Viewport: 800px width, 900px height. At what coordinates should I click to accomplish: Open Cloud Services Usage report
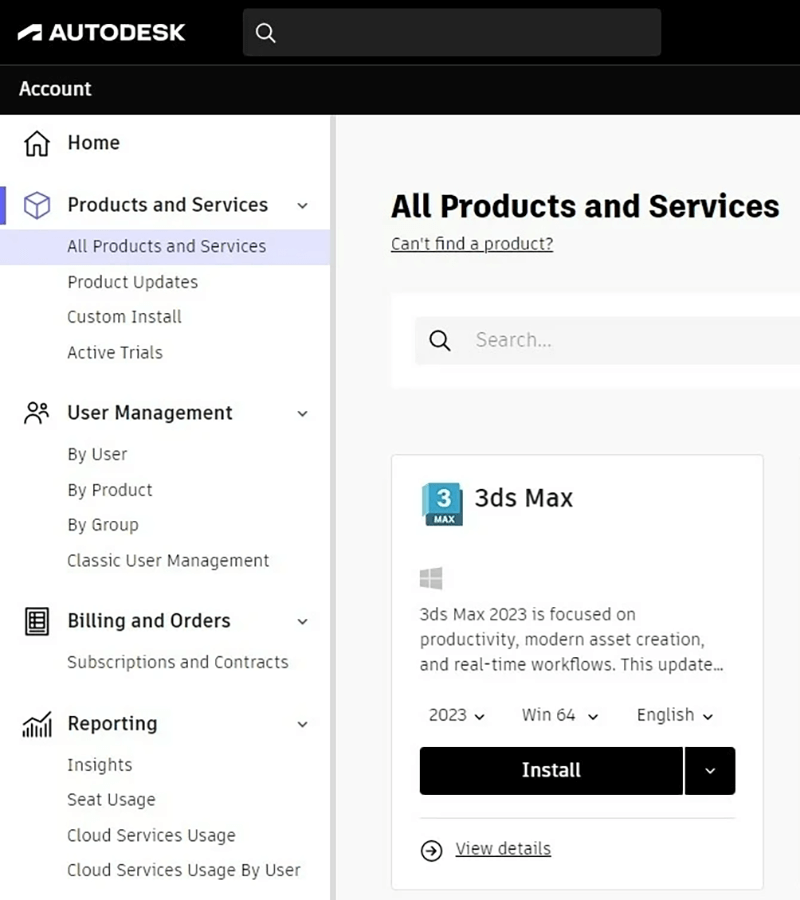coord(151,836)
